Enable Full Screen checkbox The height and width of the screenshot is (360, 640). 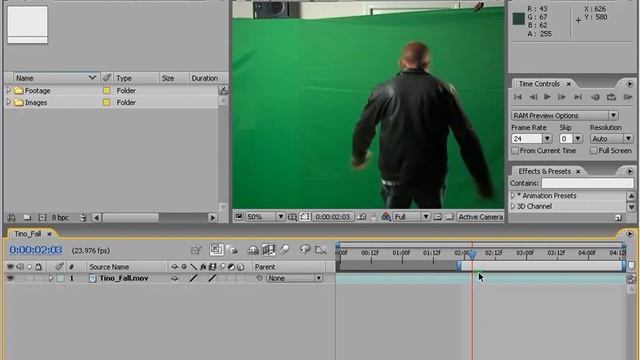coord(594,151)
